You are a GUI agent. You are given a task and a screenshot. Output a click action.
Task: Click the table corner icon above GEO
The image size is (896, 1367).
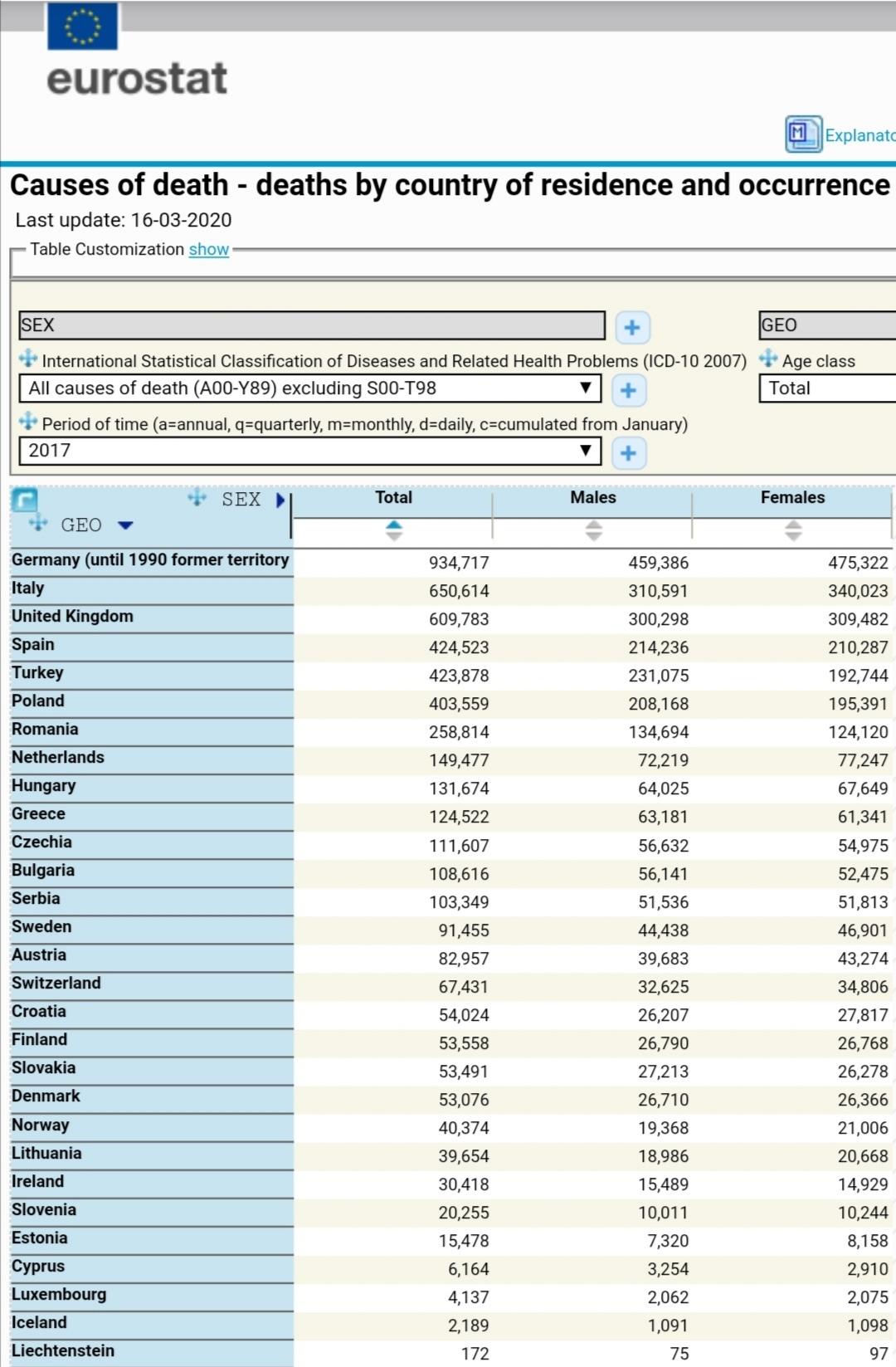pos(24,500)
